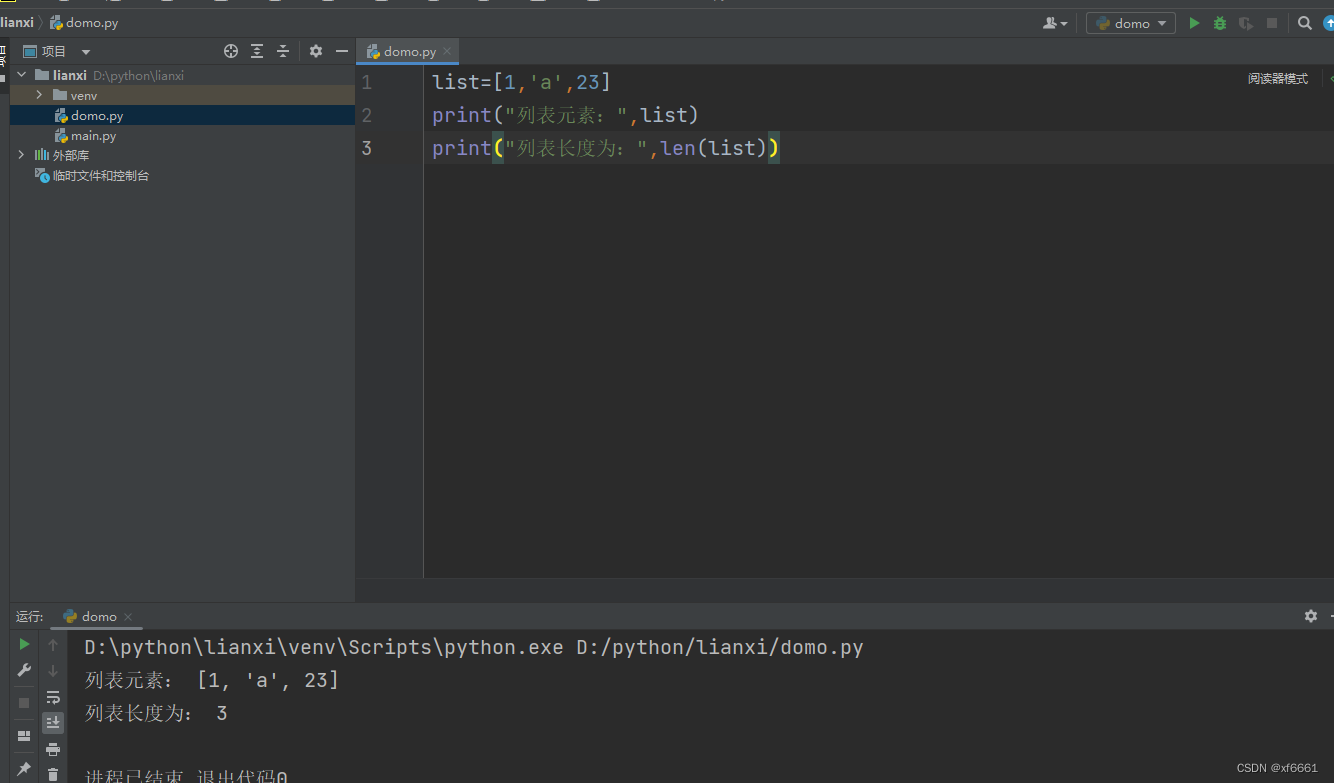Viewport: 1334px width, 783px height.
Task: Place cursor in list=[1,'a',23] code line
Action: (x=521, y=82)
